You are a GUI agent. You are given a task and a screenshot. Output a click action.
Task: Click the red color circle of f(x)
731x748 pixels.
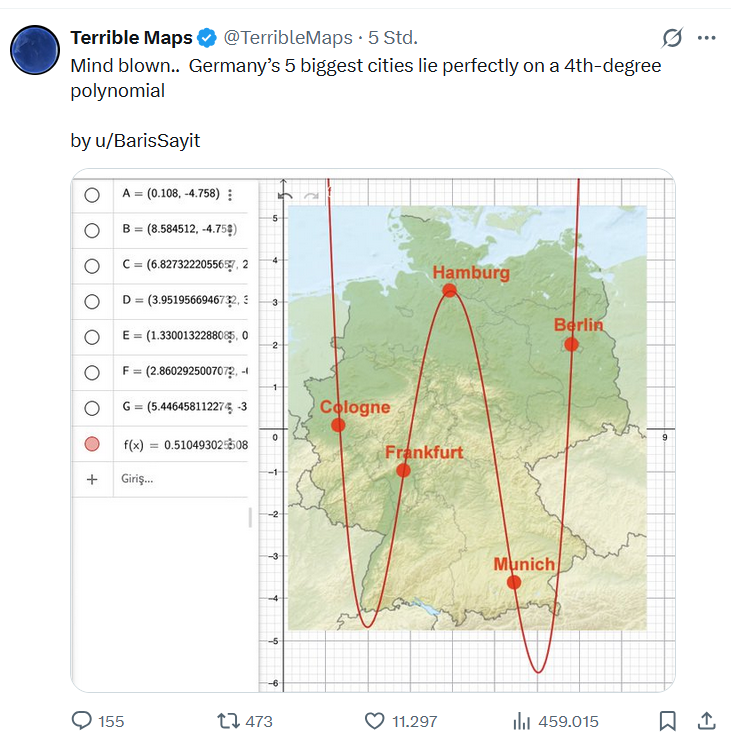click(x=92, y=444)
